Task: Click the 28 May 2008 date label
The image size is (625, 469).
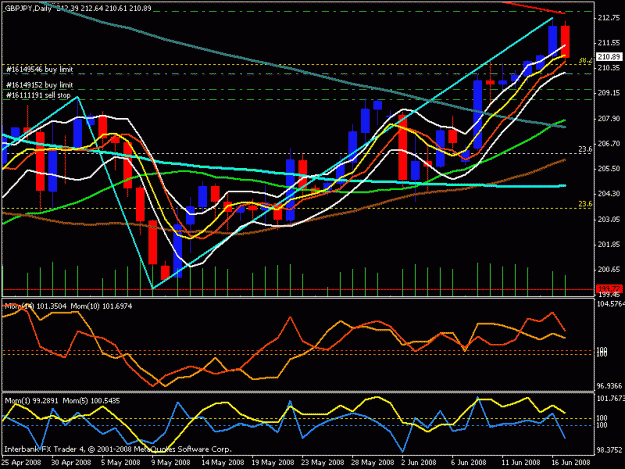Action: 372,463
